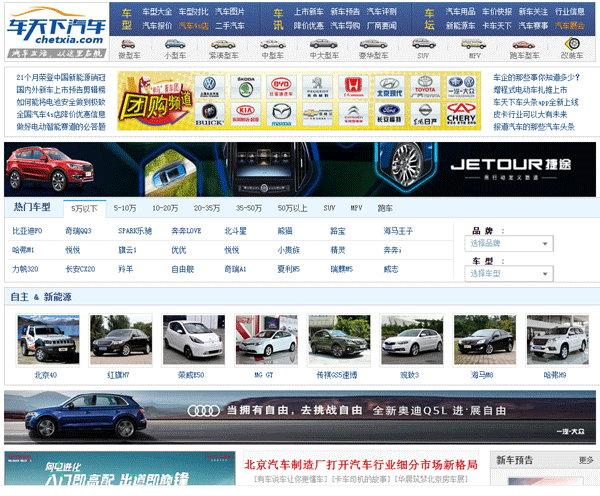Open the 荣威E50 car thumbnail
600x496 pixels.
[194, 339]
